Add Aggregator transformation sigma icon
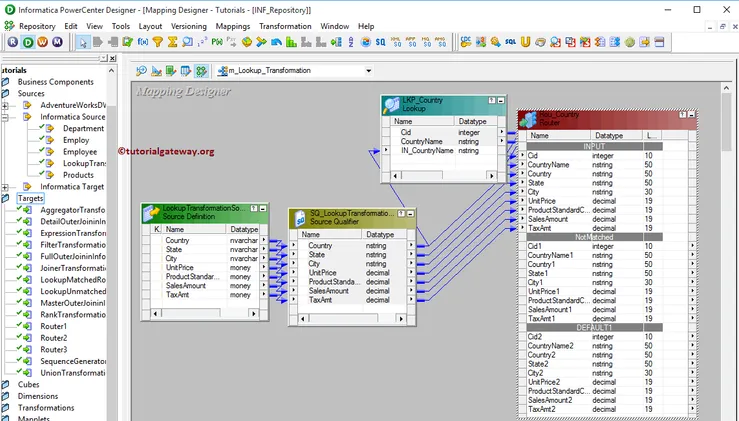This screenshot has height=421, width=739. coord(172,42)
